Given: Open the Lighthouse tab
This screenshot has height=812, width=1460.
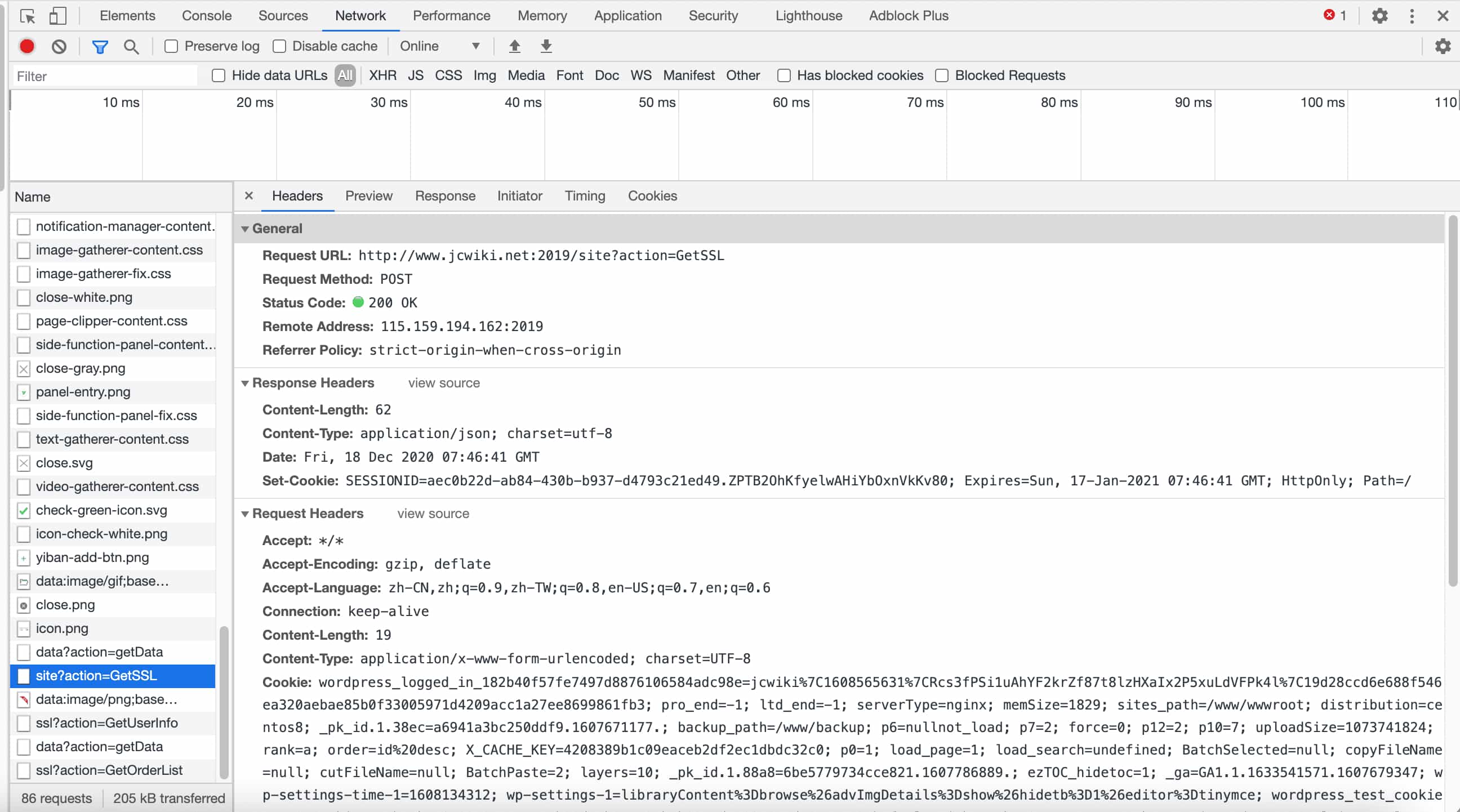Looking at the screenshot, I should pyautogui.click(x=808, y=16).
